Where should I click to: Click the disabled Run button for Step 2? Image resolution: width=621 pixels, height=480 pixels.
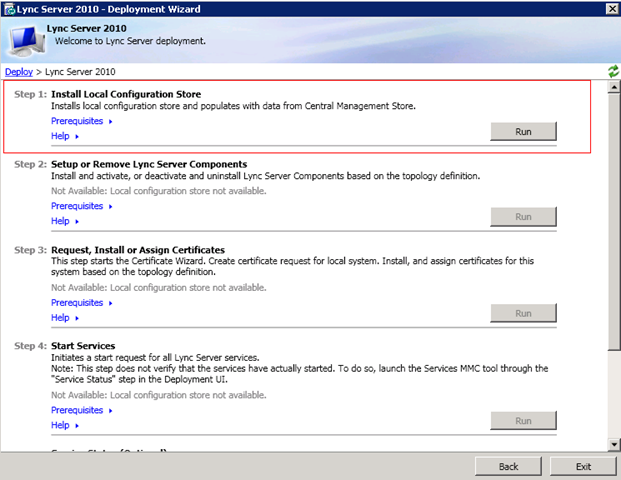(x=523, y=217)
